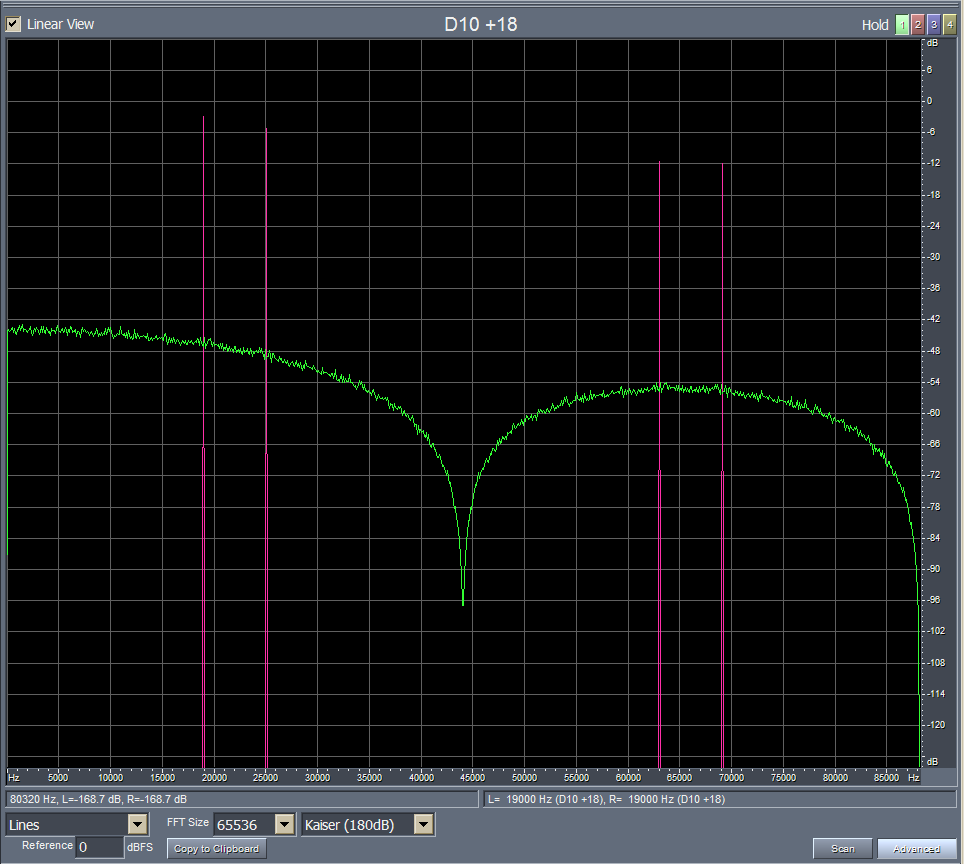
Task: Click the magenta peak near 69000 Hz
Action: (722, 165)
